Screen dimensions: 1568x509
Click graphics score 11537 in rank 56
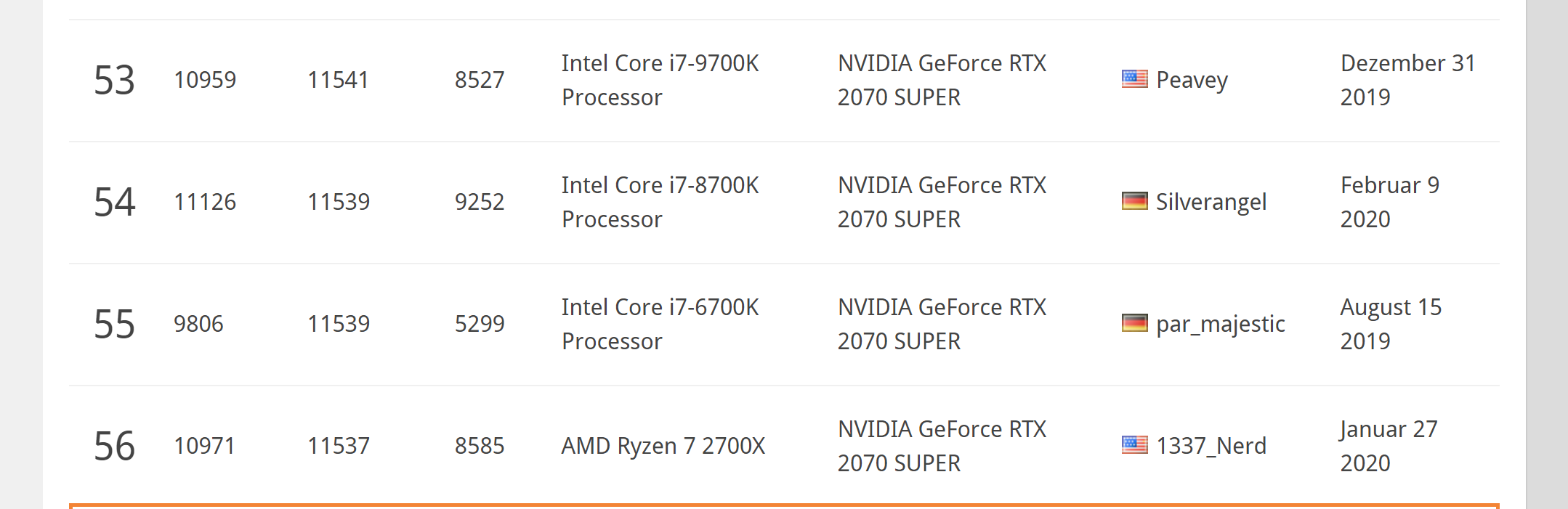339,446
